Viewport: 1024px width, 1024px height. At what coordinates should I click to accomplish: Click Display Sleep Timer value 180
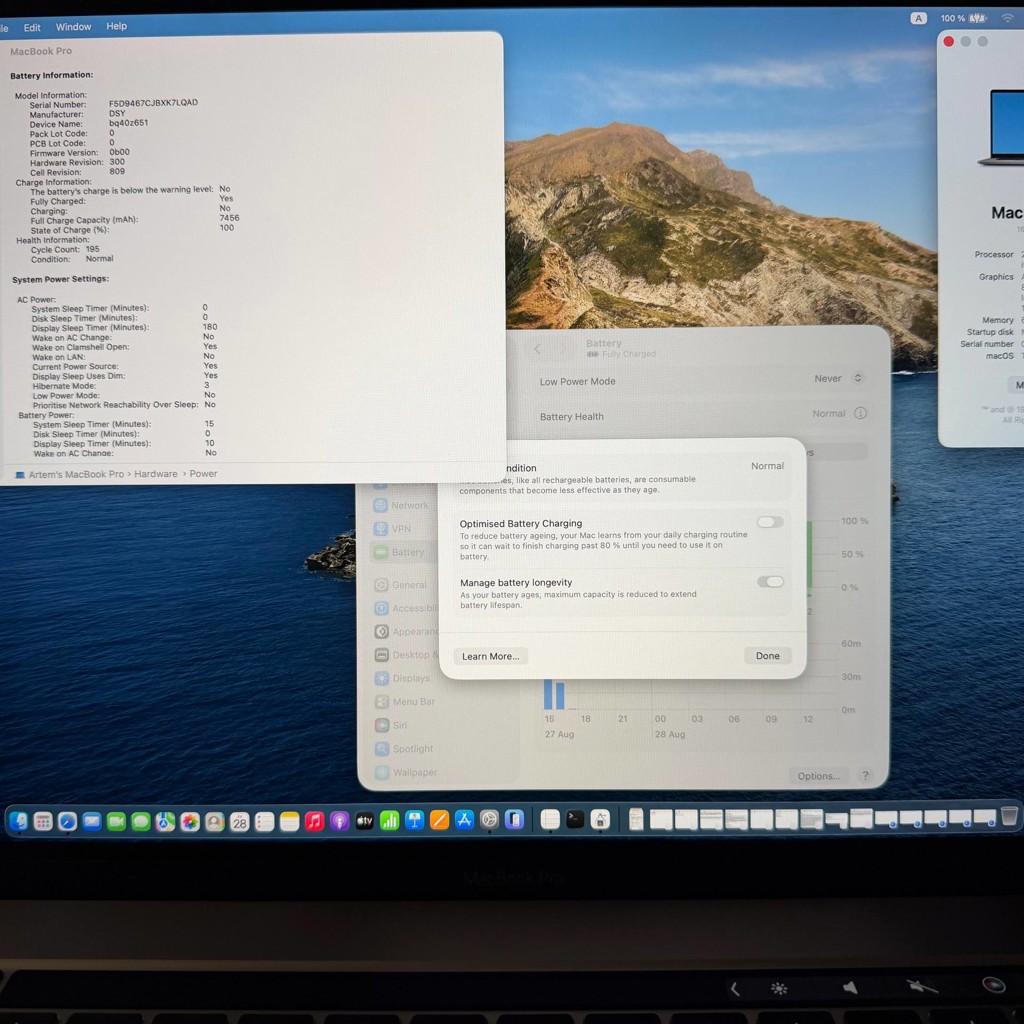(x=210, y=327)
